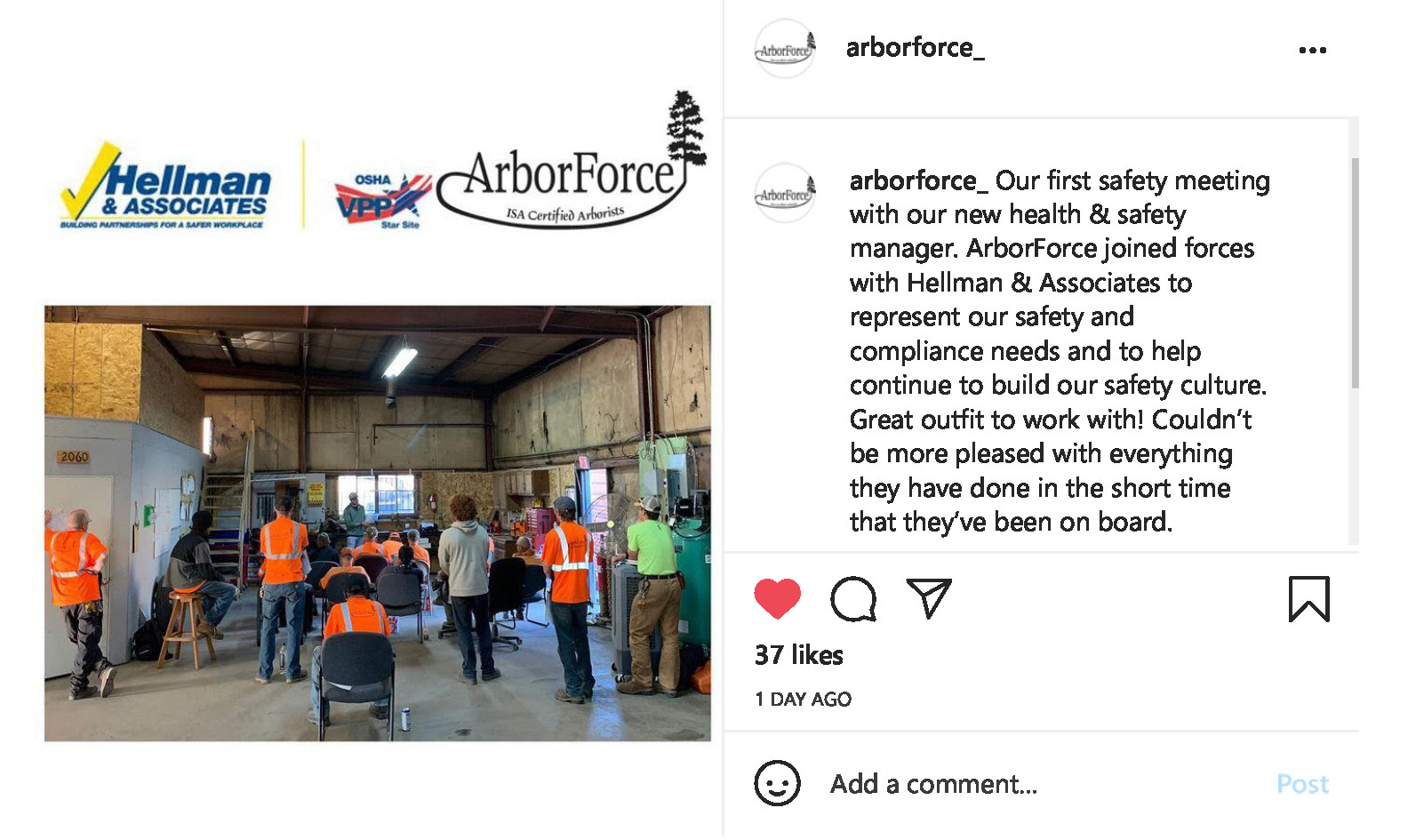Click the caption text about the safety meeting
Viewport: 1416px width, 840px height.
coord(1059,351)
